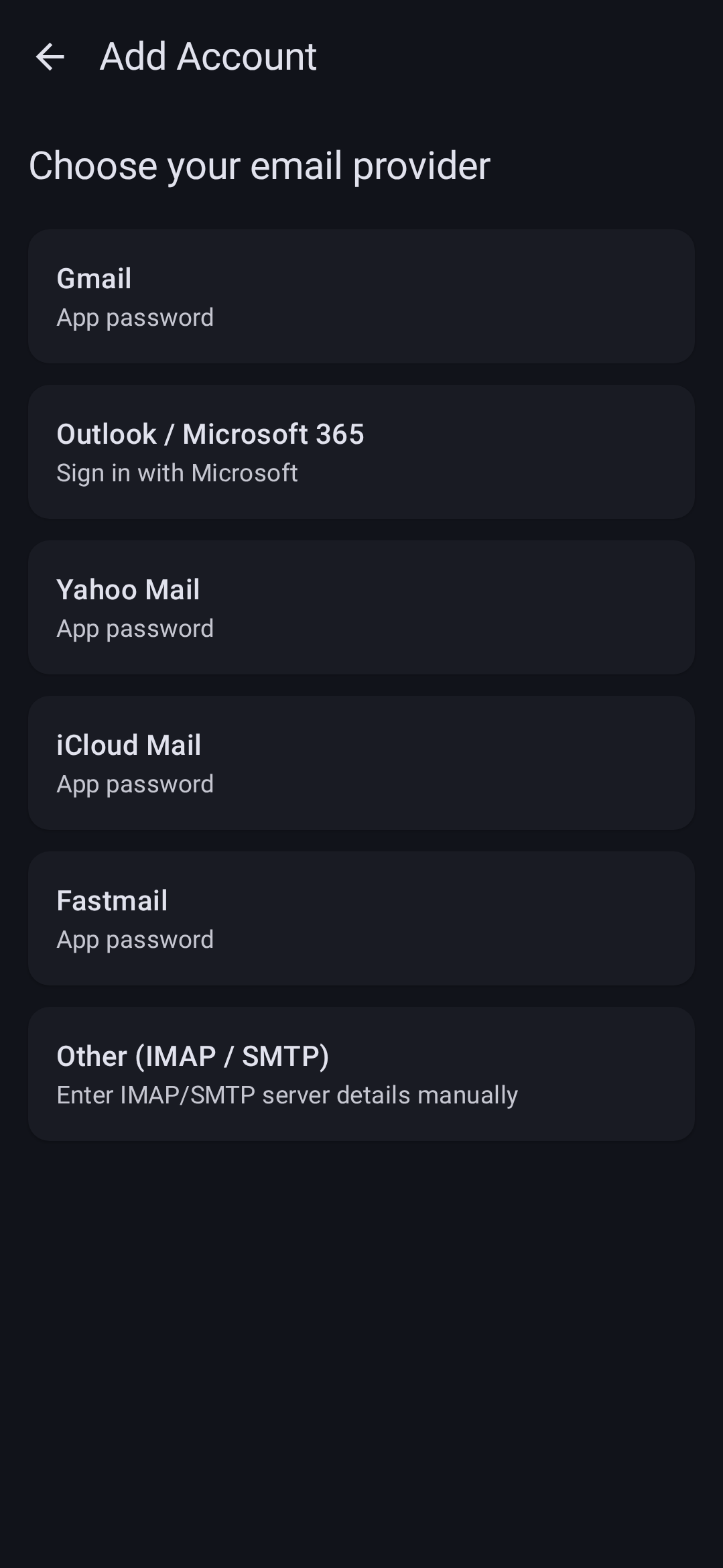Image resolution: width=723 pixels, height=1568 pixels.
Task: Select Gmail as the email provider
Action: click(x=361, y=296)
